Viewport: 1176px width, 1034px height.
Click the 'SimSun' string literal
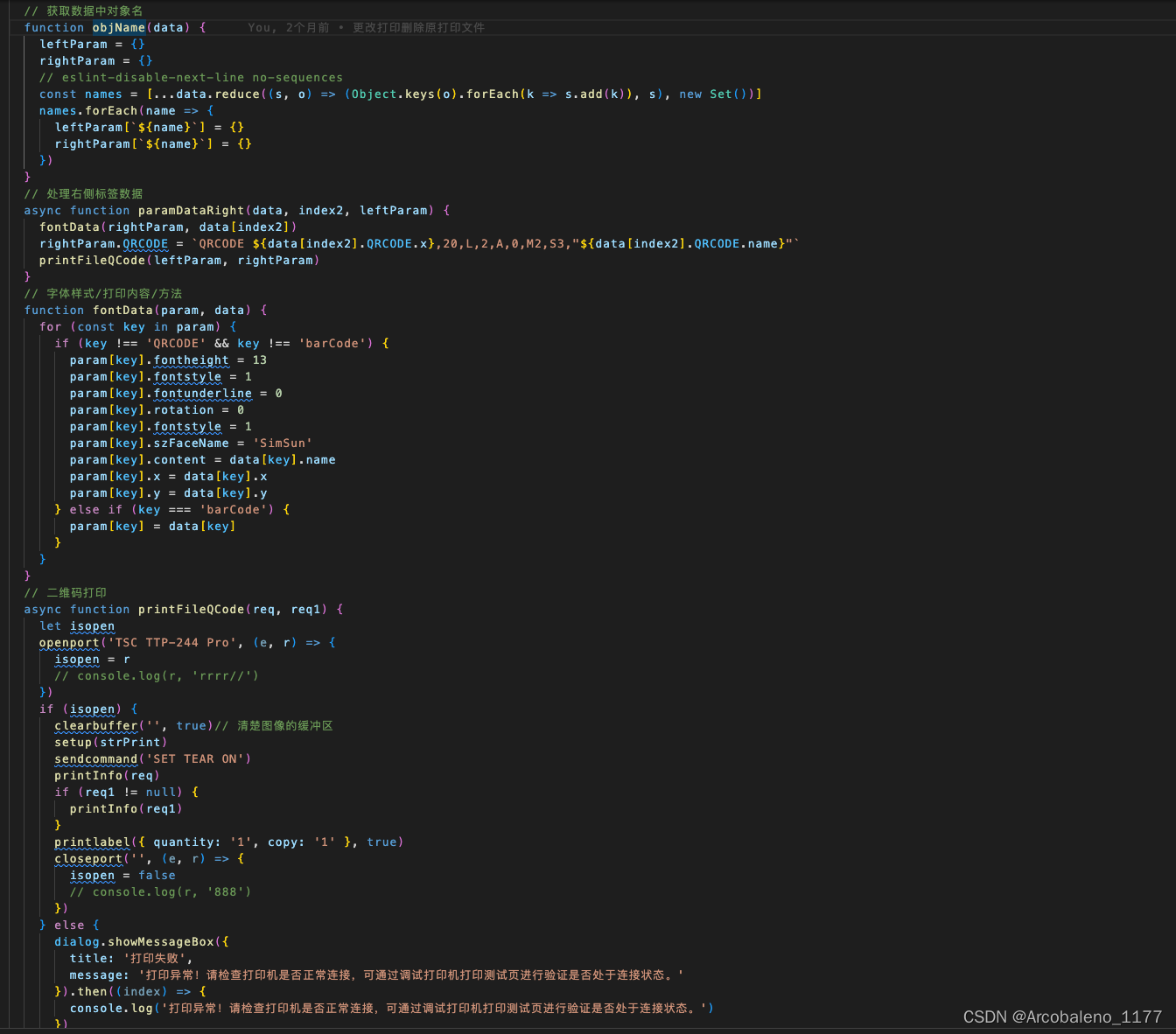[283, 443]
